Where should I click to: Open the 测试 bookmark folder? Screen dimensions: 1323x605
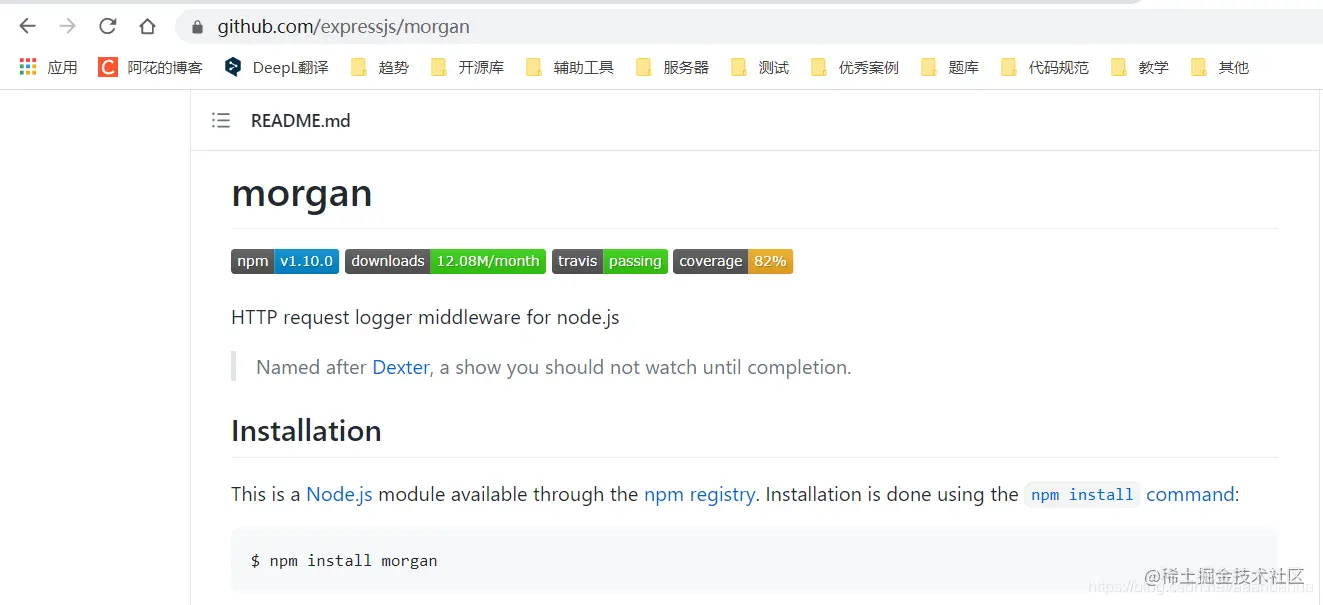[x=760, y=67]
